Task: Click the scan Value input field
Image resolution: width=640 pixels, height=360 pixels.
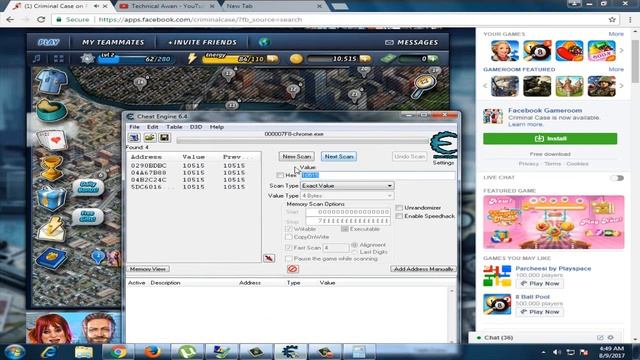Action: (378, 175)
